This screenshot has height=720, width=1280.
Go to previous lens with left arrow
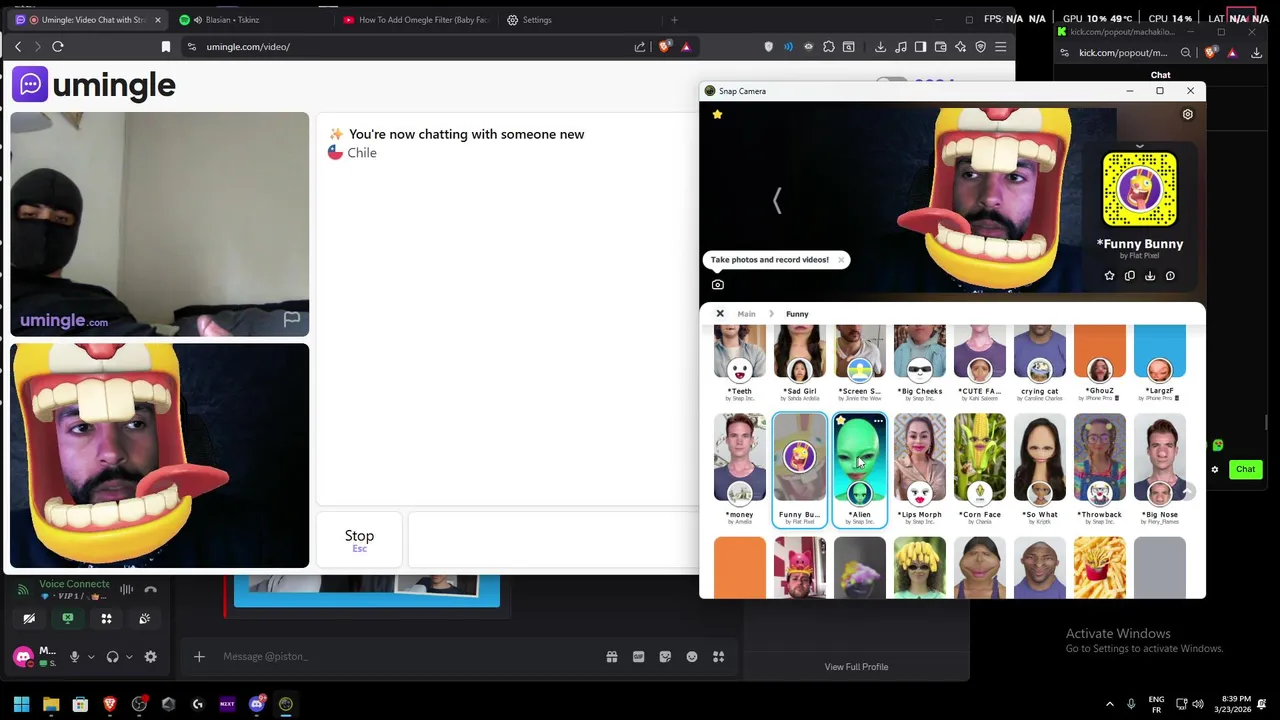pyautogui.click(x=777, y=200)
